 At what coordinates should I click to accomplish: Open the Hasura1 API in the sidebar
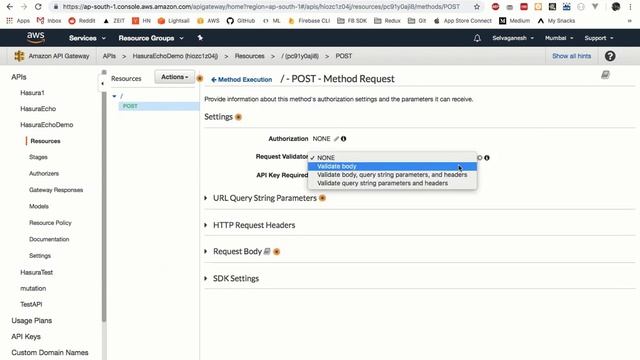coord(32,93)
